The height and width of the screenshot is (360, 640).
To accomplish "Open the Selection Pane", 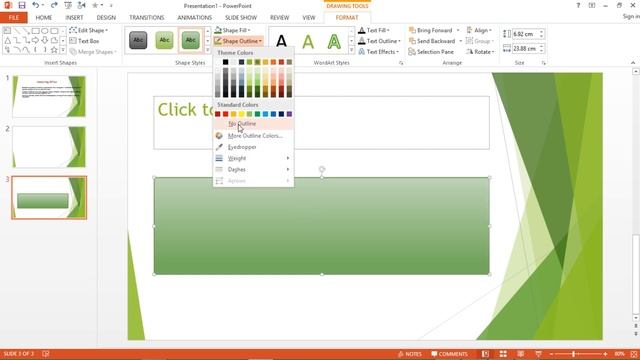I will [431, 52].
